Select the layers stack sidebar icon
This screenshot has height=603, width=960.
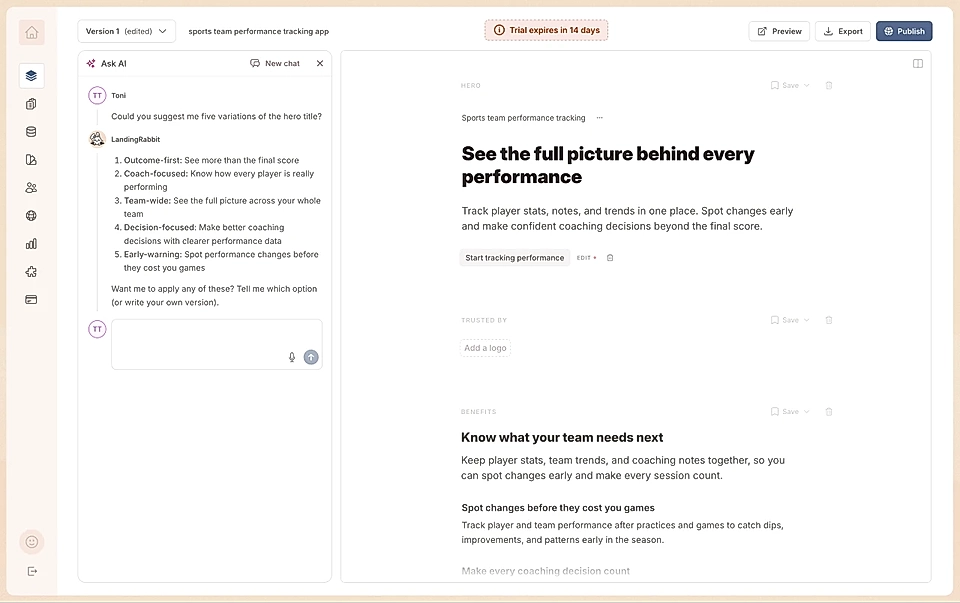31,76
